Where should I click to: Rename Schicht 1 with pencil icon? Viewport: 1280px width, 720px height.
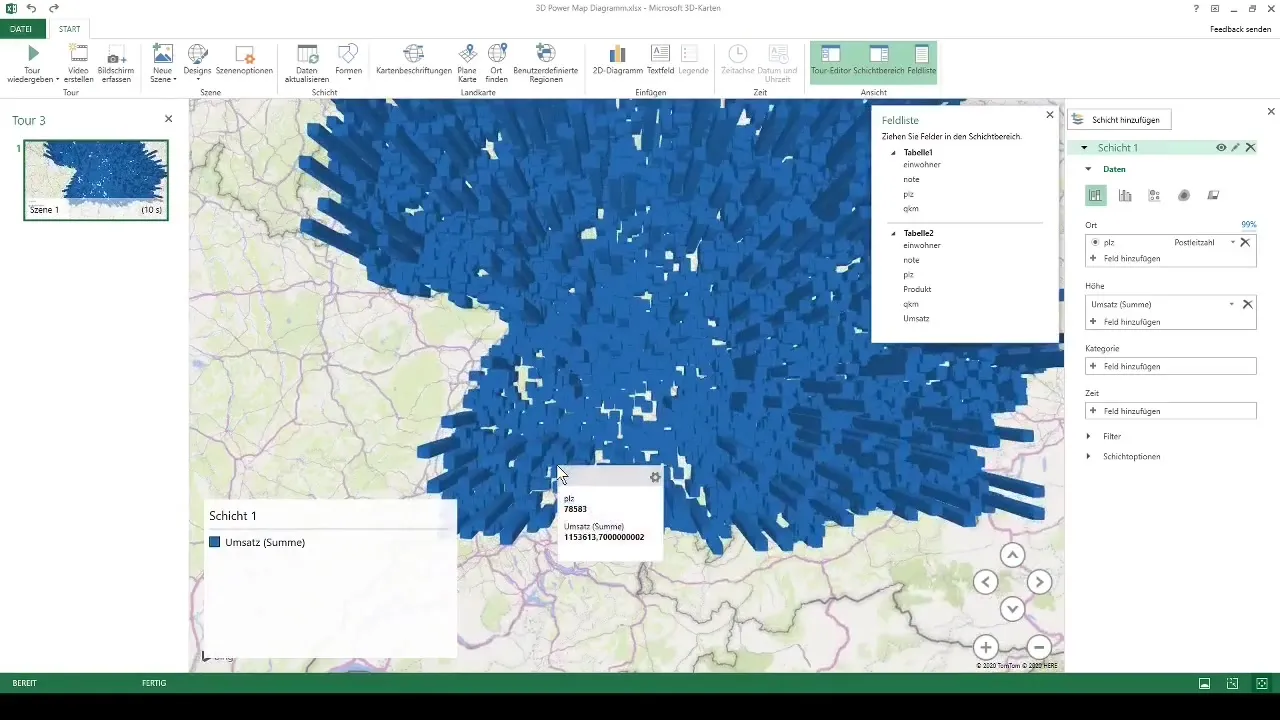click(1236, 147)
